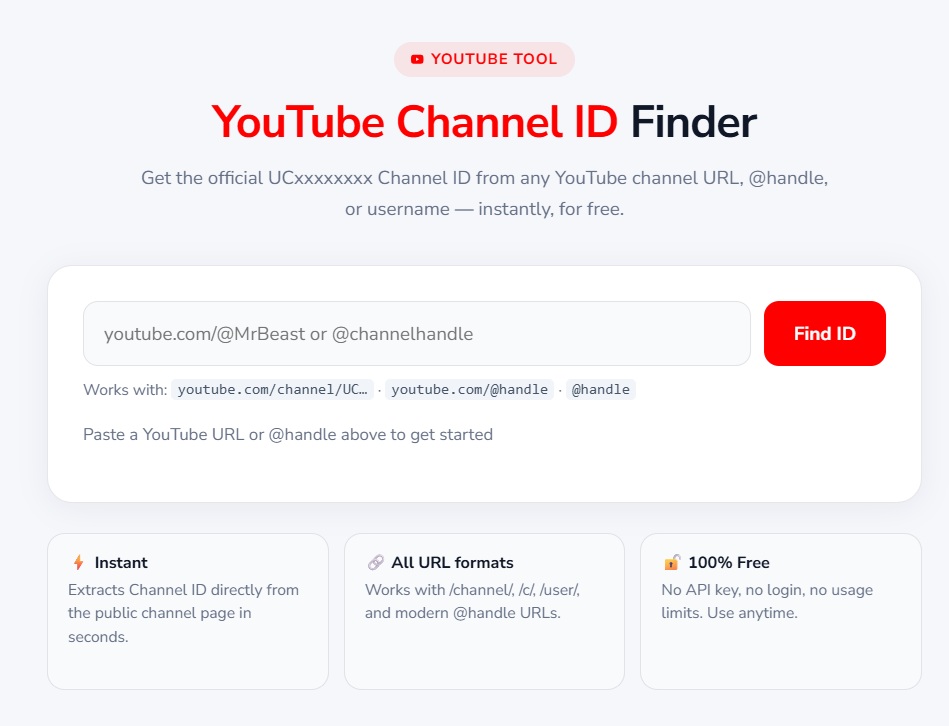Click the 100% Free card title

729,563
